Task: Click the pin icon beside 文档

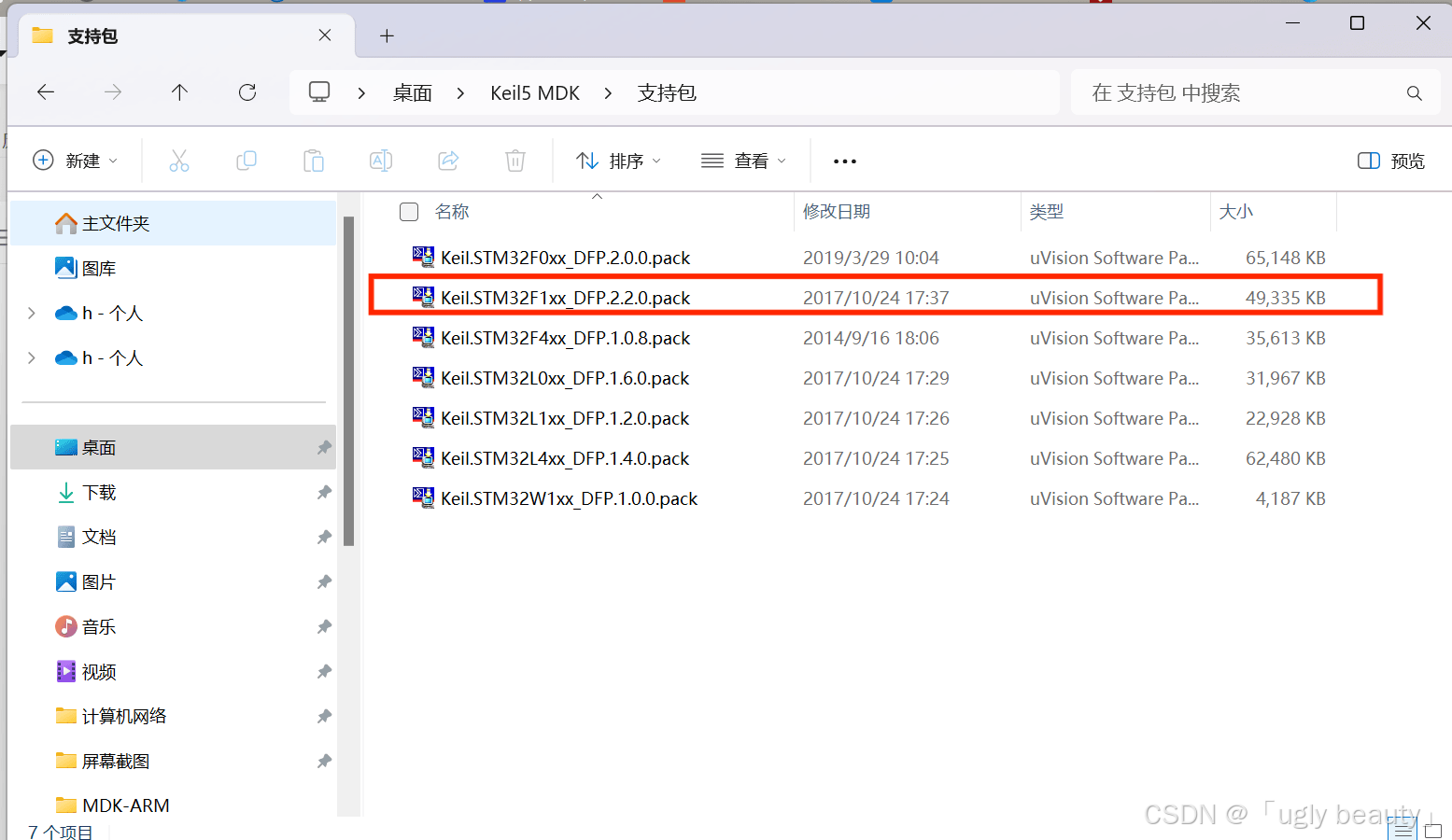Action: [324, 537]
